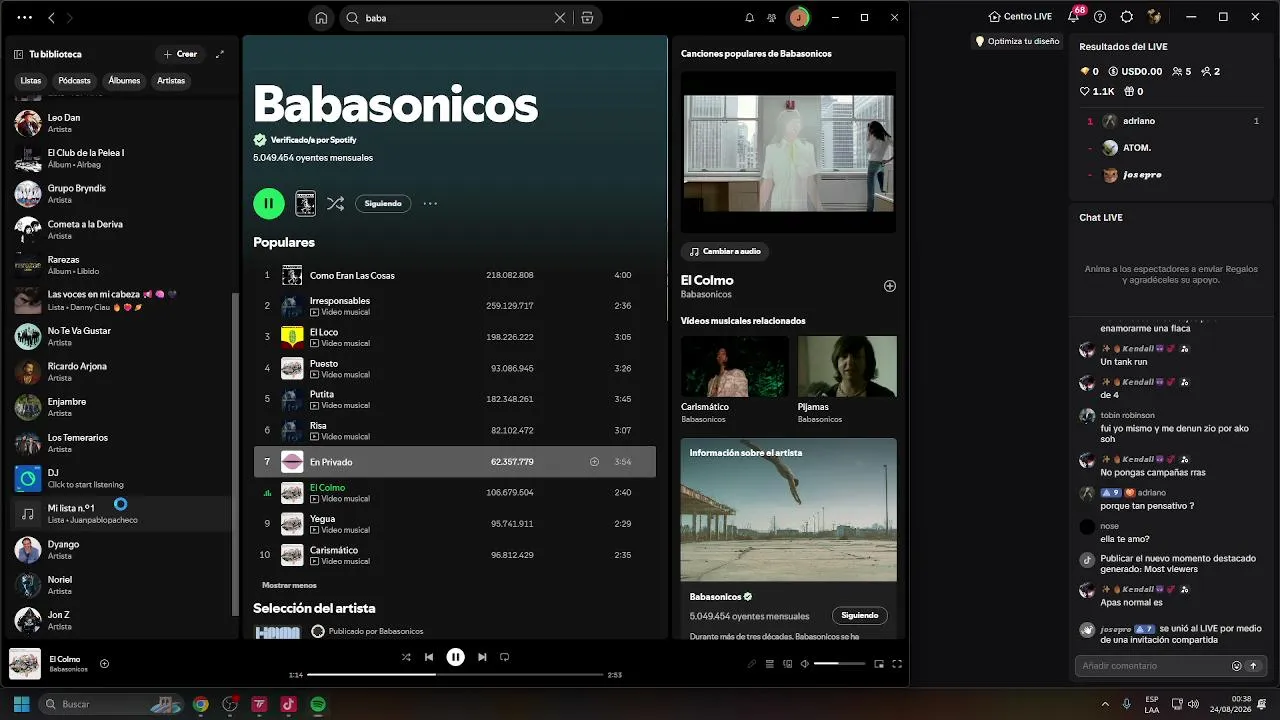Viewport: 1280px width, 720px height.
Task: Open Spotify friend activity icon
Action: (x=772, y=17)
